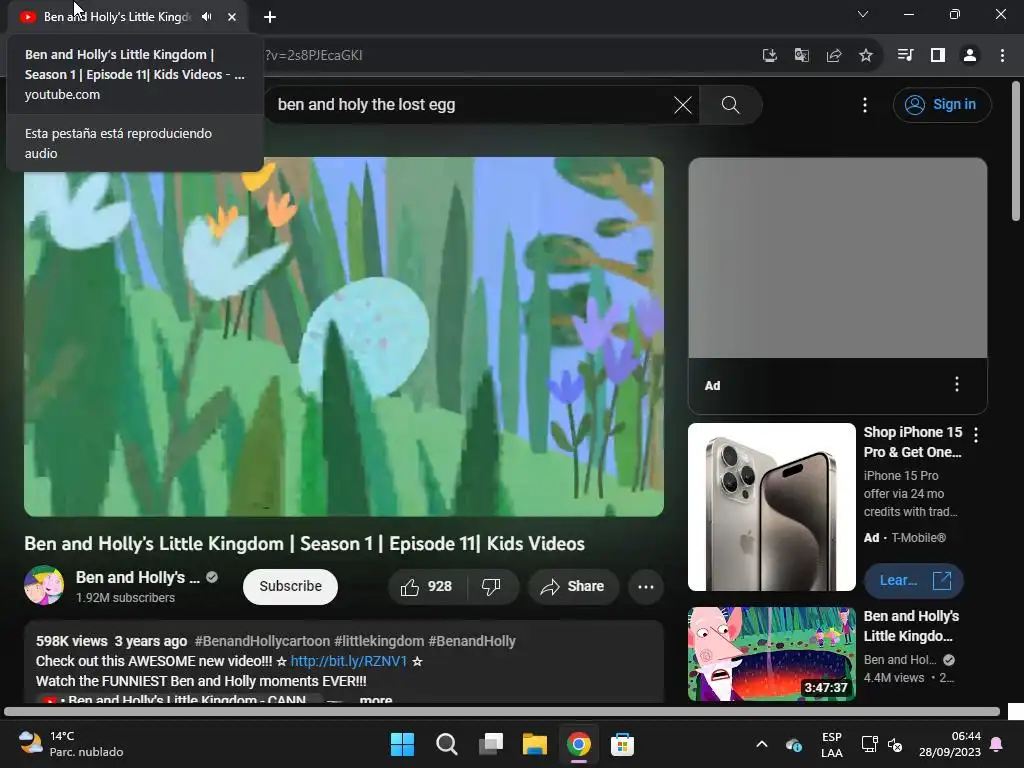Click the video player
1024x768 pixels.
tap(344, 336)
